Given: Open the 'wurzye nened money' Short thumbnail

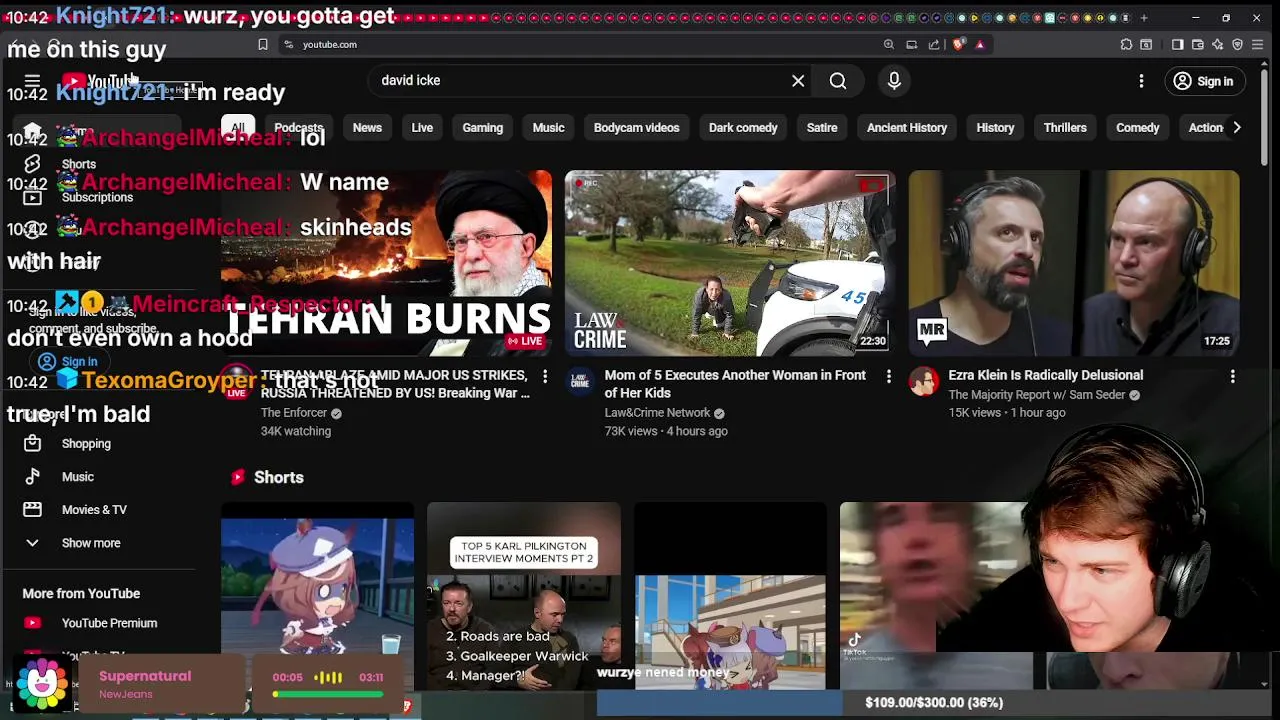Looking at the screenshot, I should click(730, 596).
